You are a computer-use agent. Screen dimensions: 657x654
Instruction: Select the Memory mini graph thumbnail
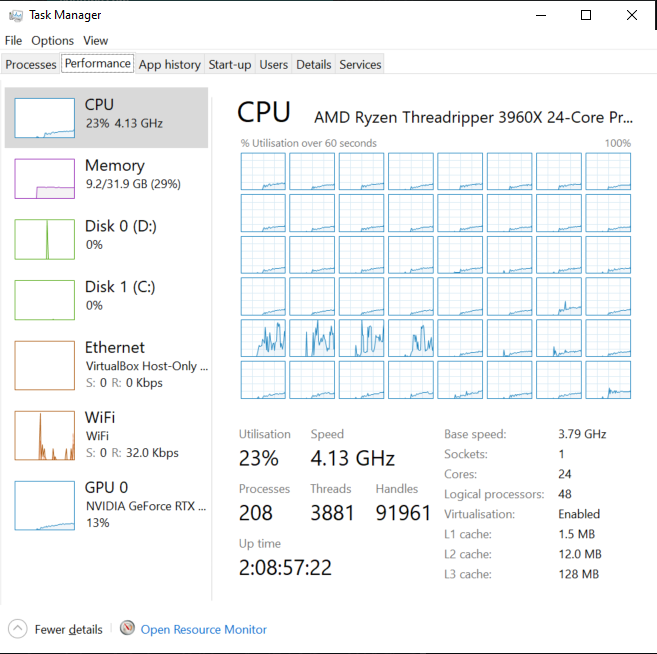click(x=44, y=178)
